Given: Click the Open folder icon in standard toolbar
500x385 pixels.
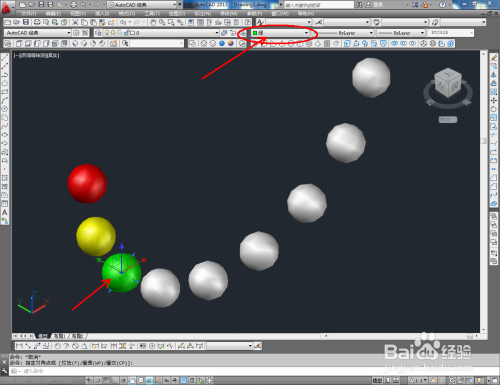Looking at the screenshot, I should [16, 22].
